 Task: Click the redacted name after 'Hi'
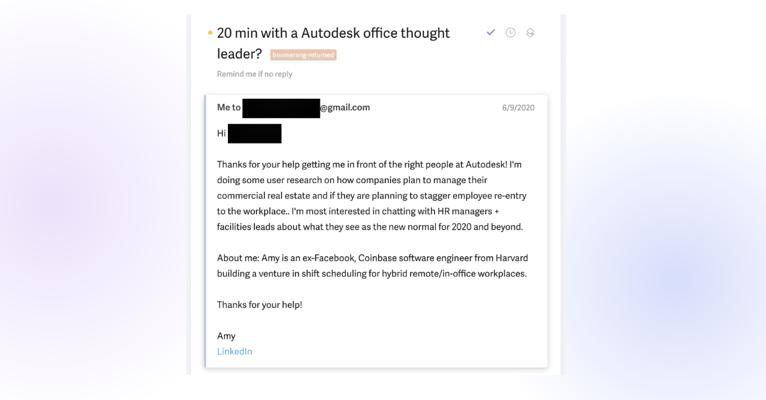tap(254, 133)
